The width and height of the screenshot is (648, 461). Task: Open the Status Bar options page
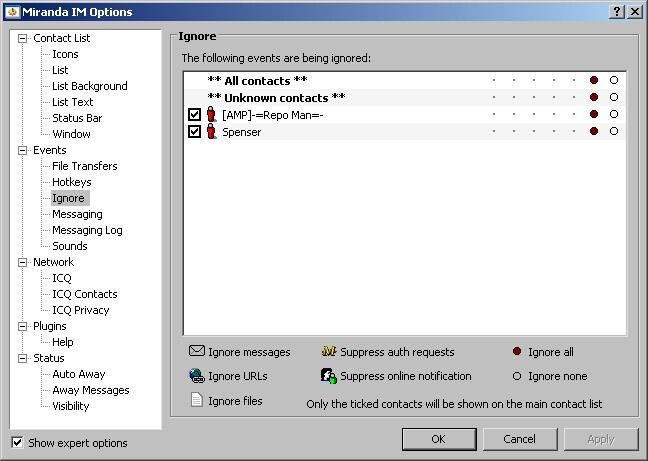point(77,118)
